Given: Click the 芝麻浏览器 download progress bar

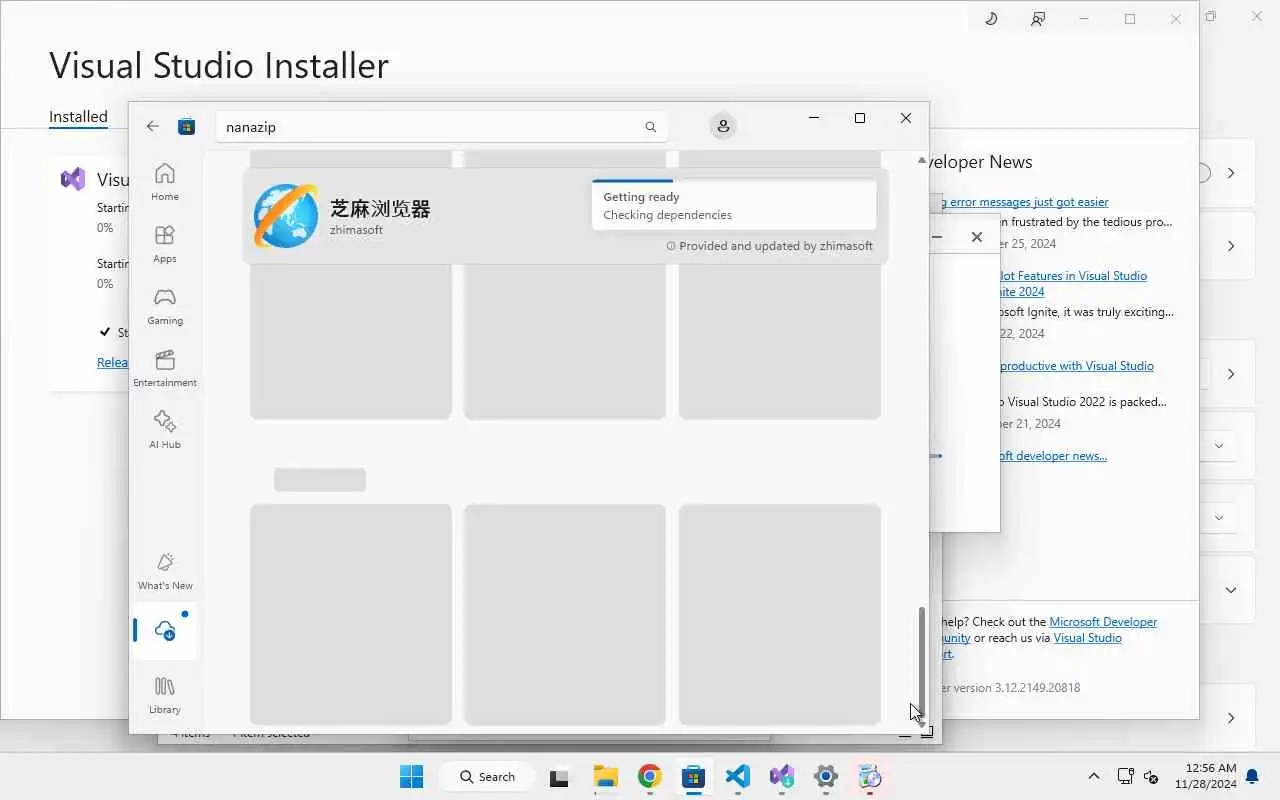Looking at the screenshot, I should [734, 181].
